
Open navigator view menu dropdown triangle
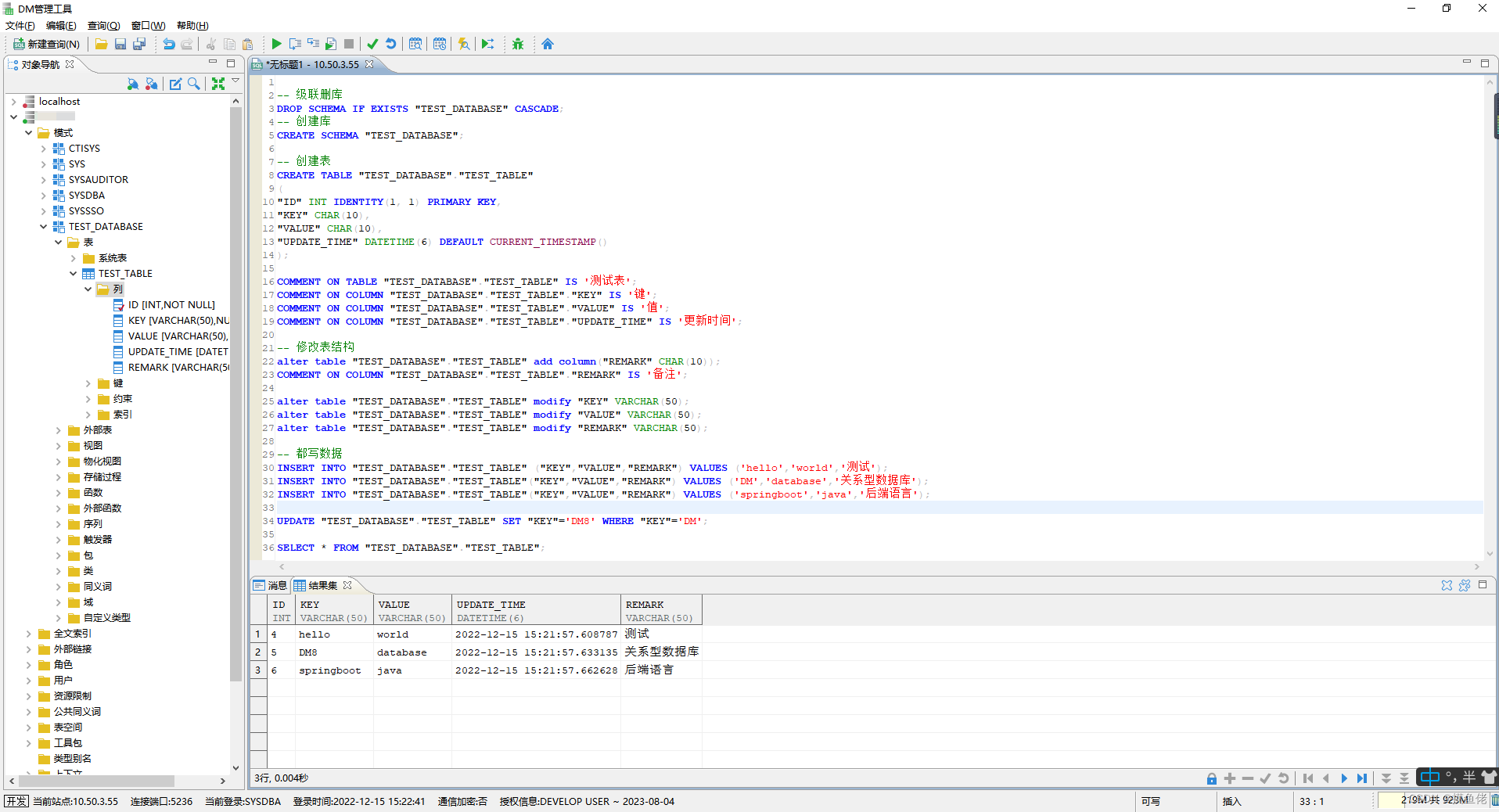click(235, 81)
